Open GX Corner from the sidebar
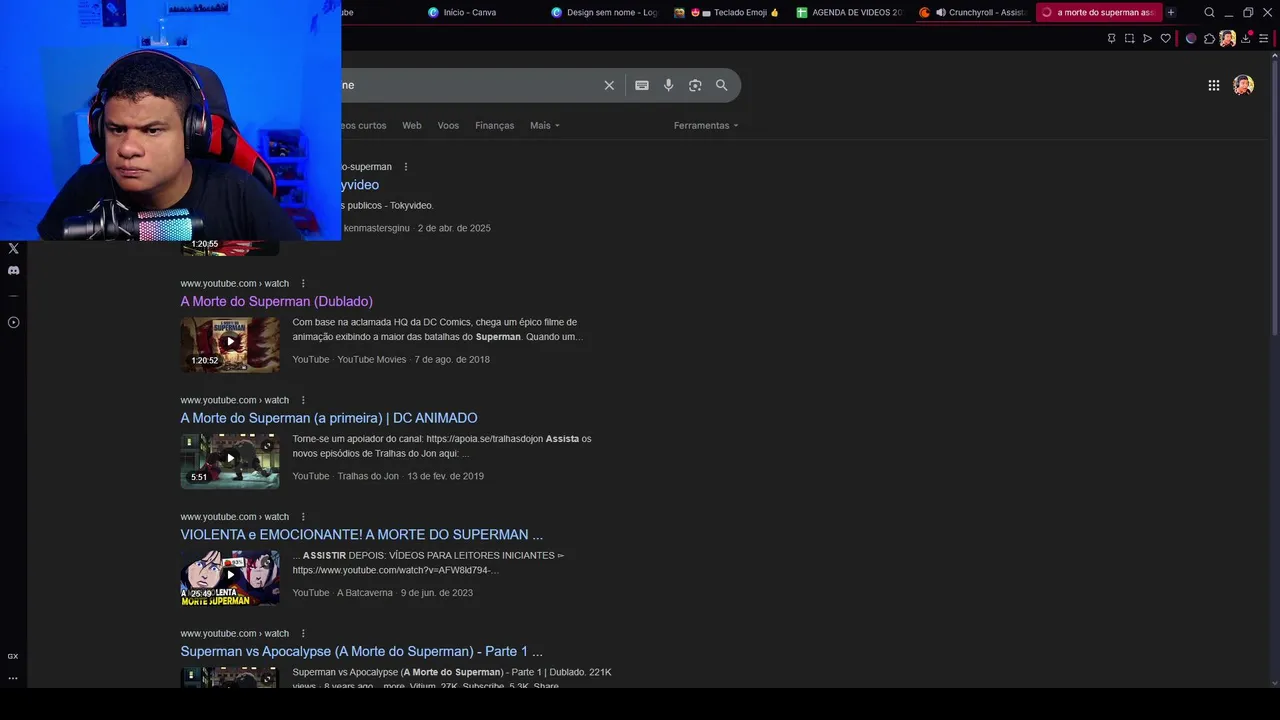Viewport: 1280px width, 720px height. click(13, 656)
